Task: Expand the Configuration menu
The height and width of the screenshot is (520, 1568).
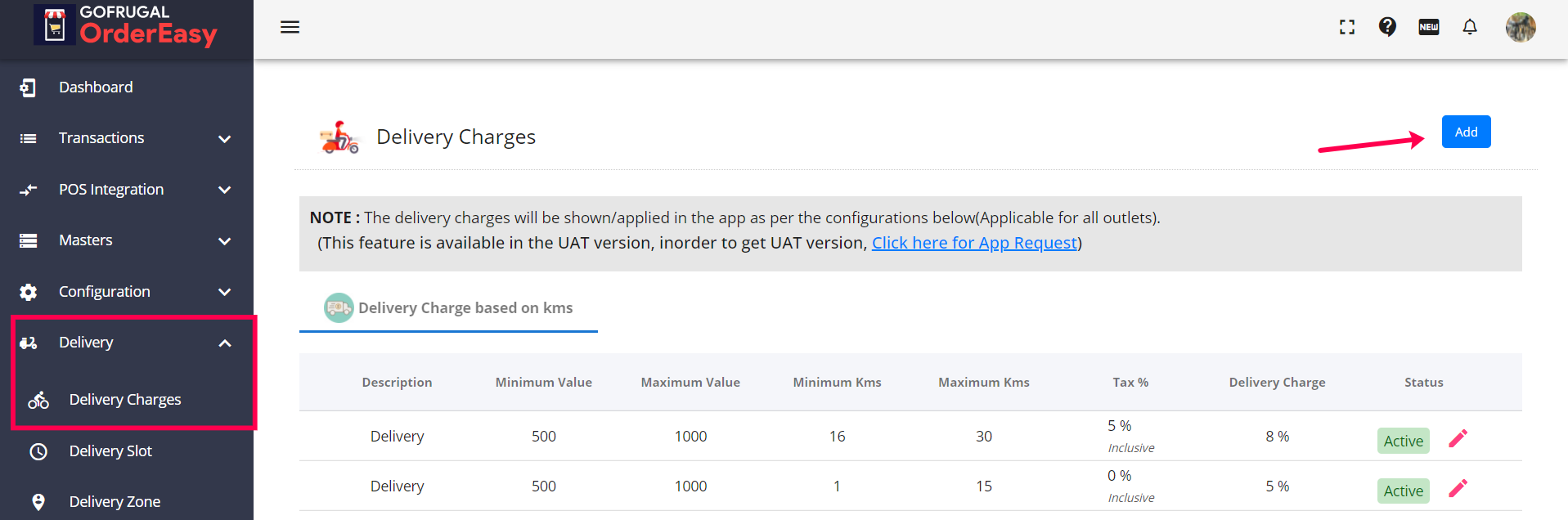Action: (127, 292)
